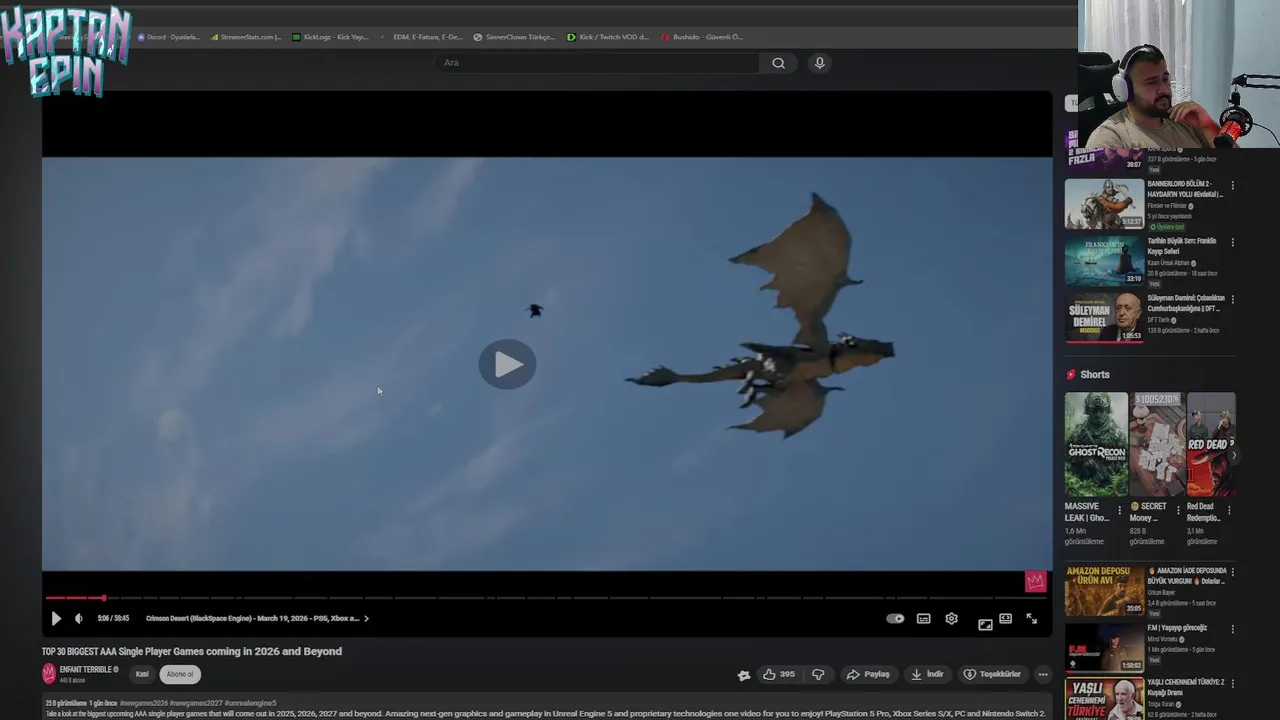1280x720 pixels.
Task: Click the Kaan Ünsal Alphan channel name
Action: [x=1168, y=263]
